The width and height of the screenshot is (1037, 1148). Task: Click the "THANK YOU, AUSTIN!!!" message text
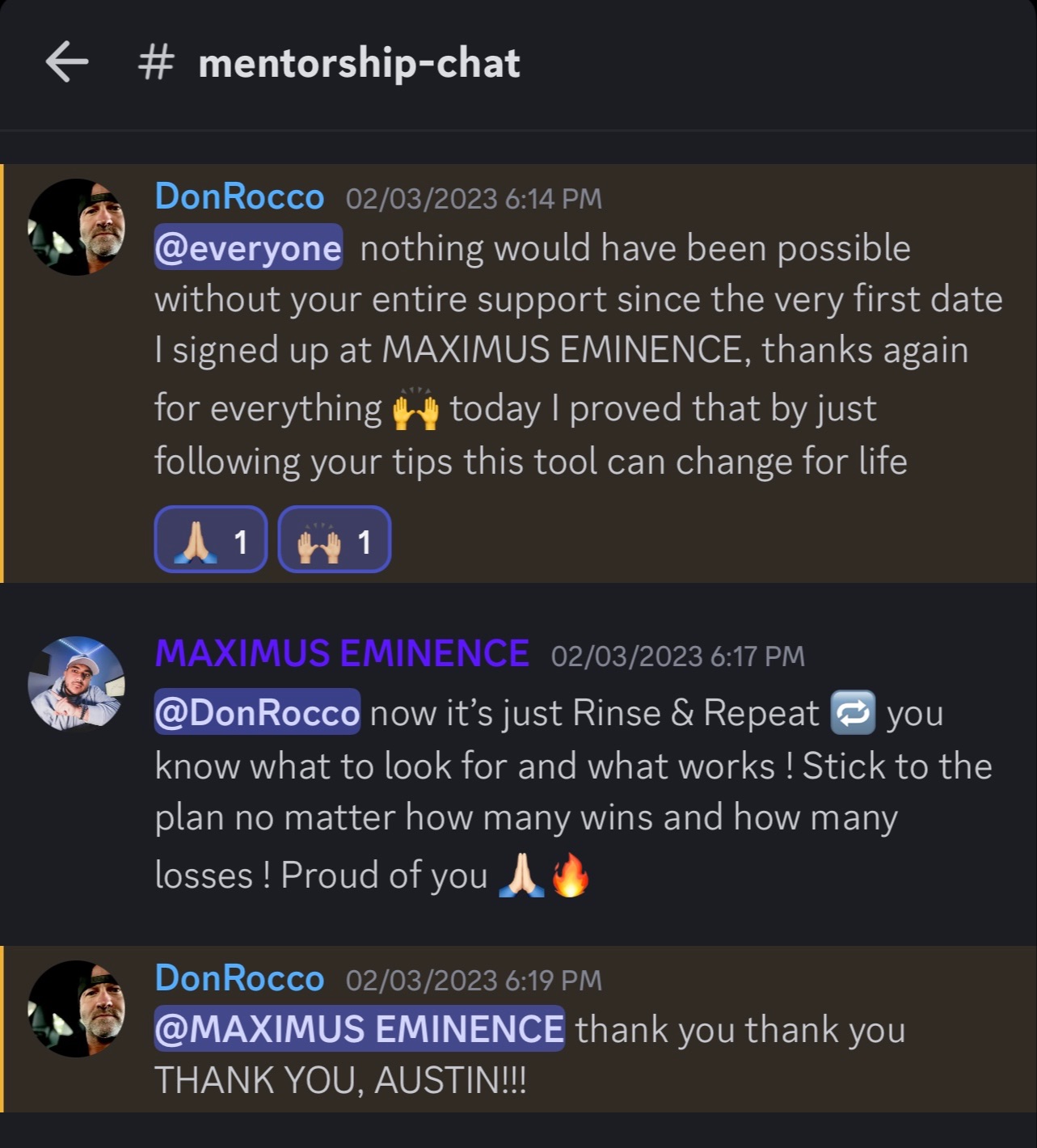click(x=340, y=1080)
